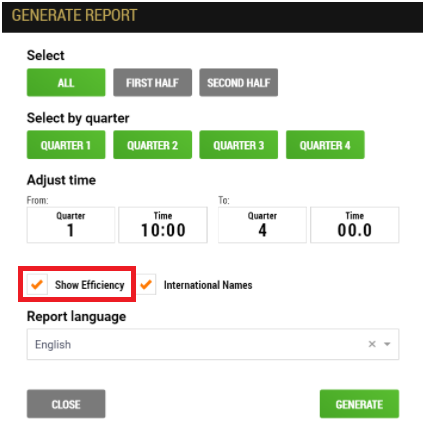Image resolution: width=425 pixels, height=430 pixels.
Task: Edit the To Quarter field
Action: [262, 225]
